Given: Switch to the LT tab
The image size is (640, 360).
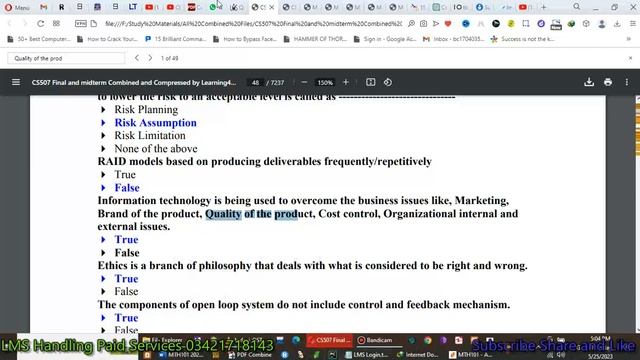Looking at the screenshot, I should tap(133, 7).
